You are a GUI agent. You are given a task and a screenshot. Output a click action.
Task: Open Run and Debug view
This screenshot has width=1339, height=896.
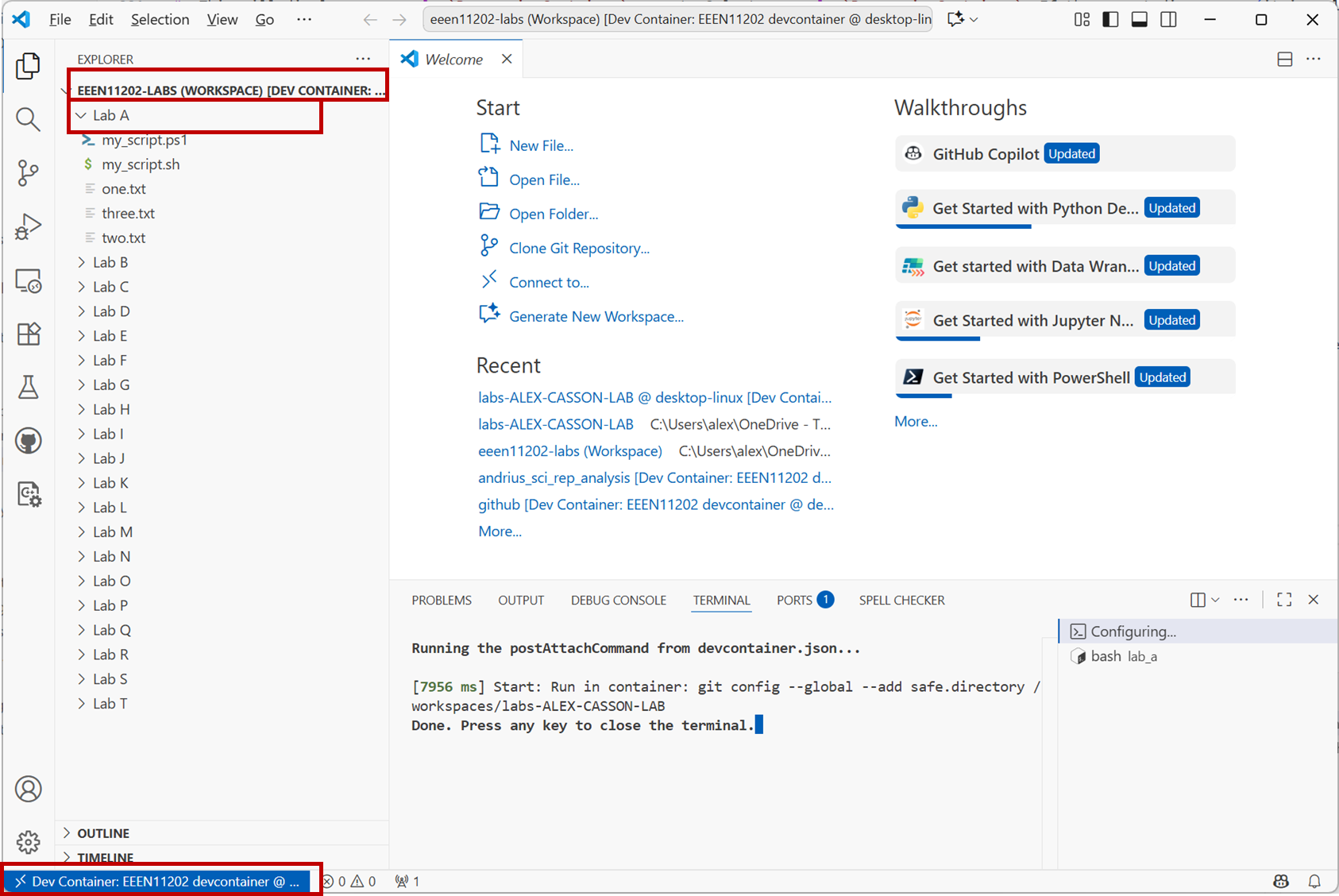(x=28, y=226)
